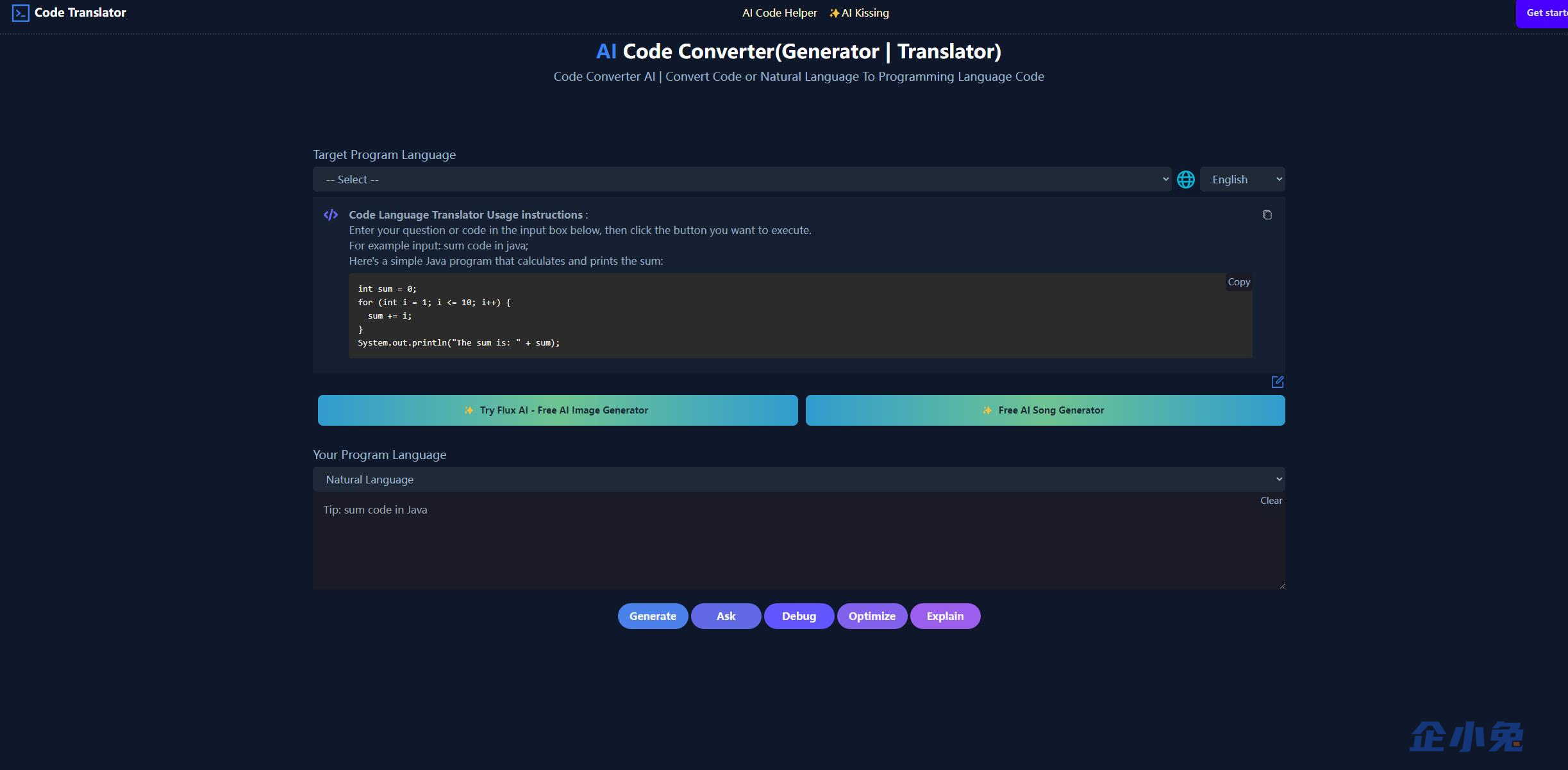The width and height of the screenshot is (1568, 770).
Task: Click Try Flux AI image generator banner
Action: (556, 410)
